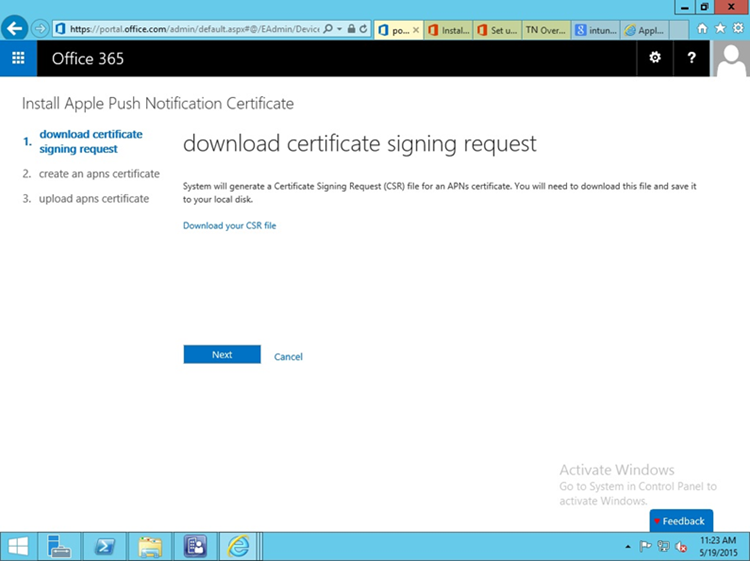Open a new blank browser tab

(x=678, y=30)
